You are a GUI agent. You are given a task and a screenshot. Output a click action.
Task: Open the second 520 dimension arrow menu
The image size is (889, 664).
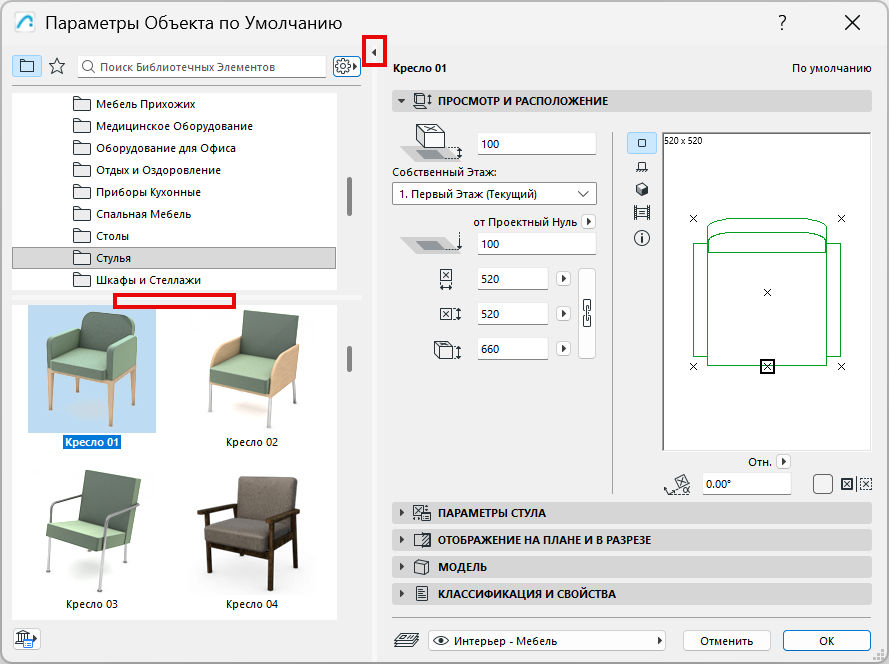[563, 314]
